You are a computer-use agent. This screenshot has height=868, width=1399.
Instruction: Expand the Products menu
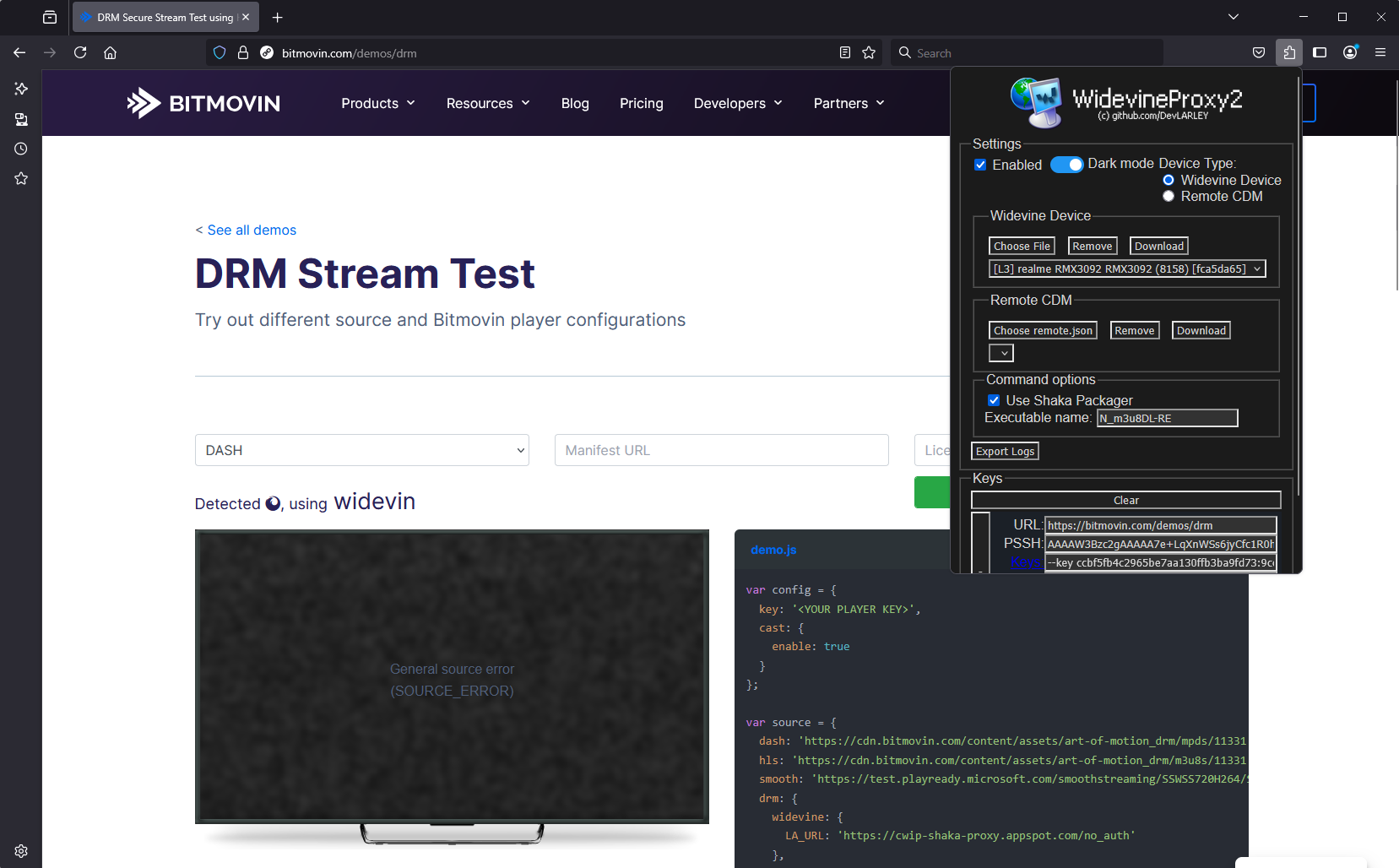pos(378,103)
